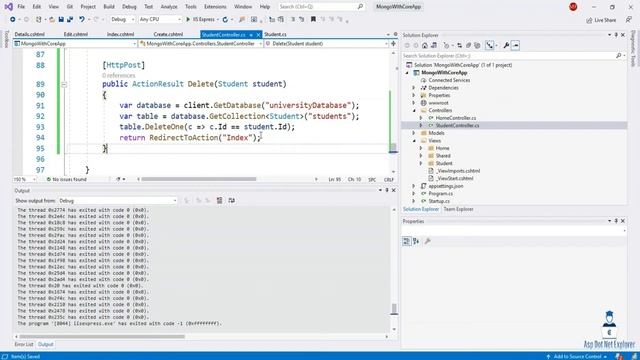Toggle bookmark icon in toolbar
This screenshot has width=640, height=360.
point(313,19)
